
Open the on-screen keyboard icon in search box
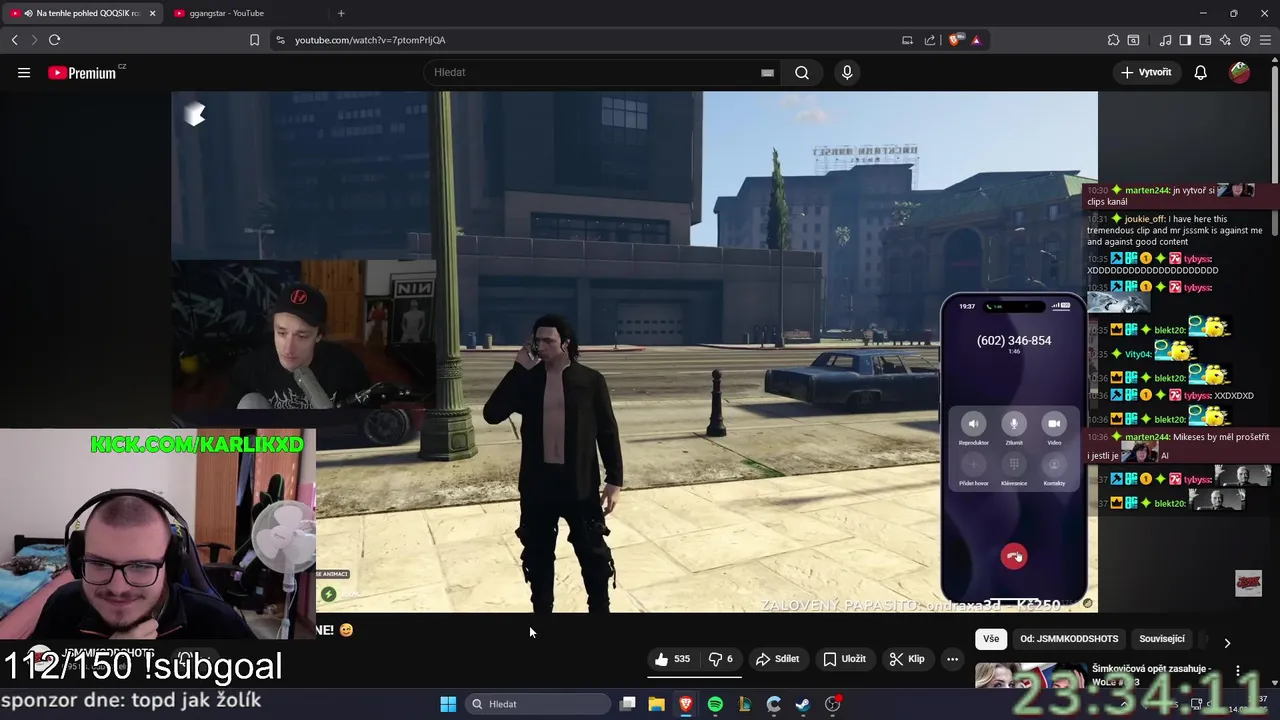767,73
